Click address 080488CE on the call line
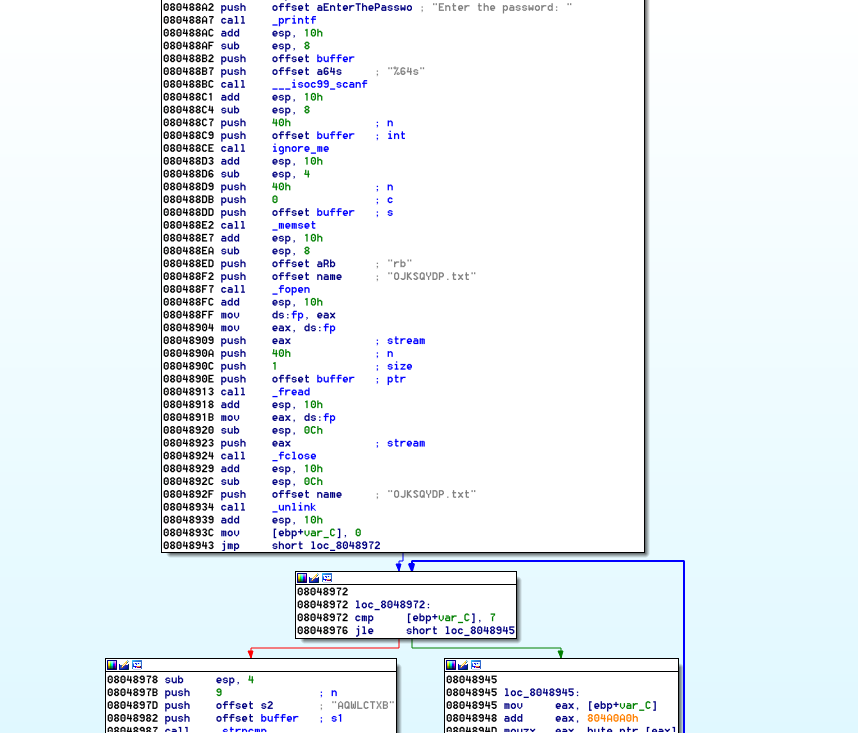Image resolution: width=858 pixels, height=733 pixels. point(188,148)
